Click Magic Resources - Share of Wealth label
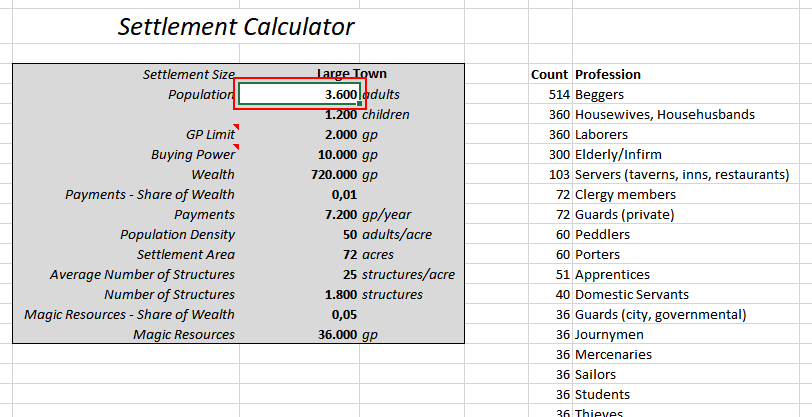The height and width of the screenshot is (417, 812). (x=129, y=314)
